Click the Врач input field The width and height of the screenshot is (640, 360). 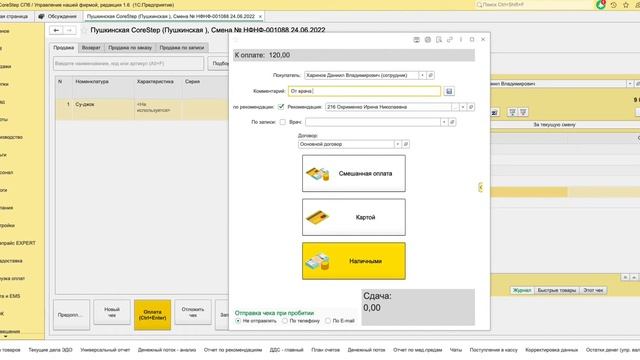(373, 122)
